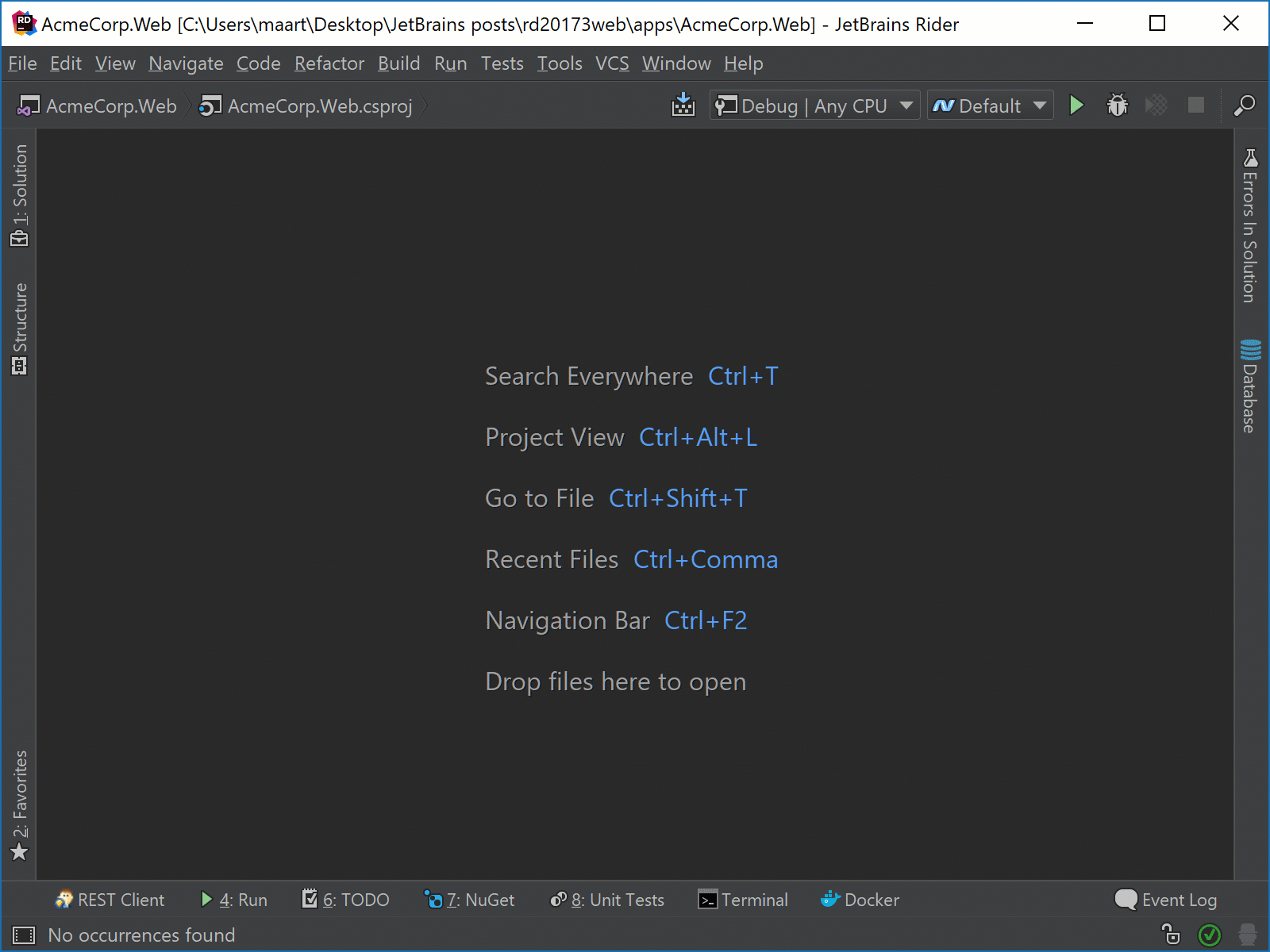This screenshot has width=1270, height=952.
Task: Start debugging with the bug icon
Action: tap(1118, 105)
